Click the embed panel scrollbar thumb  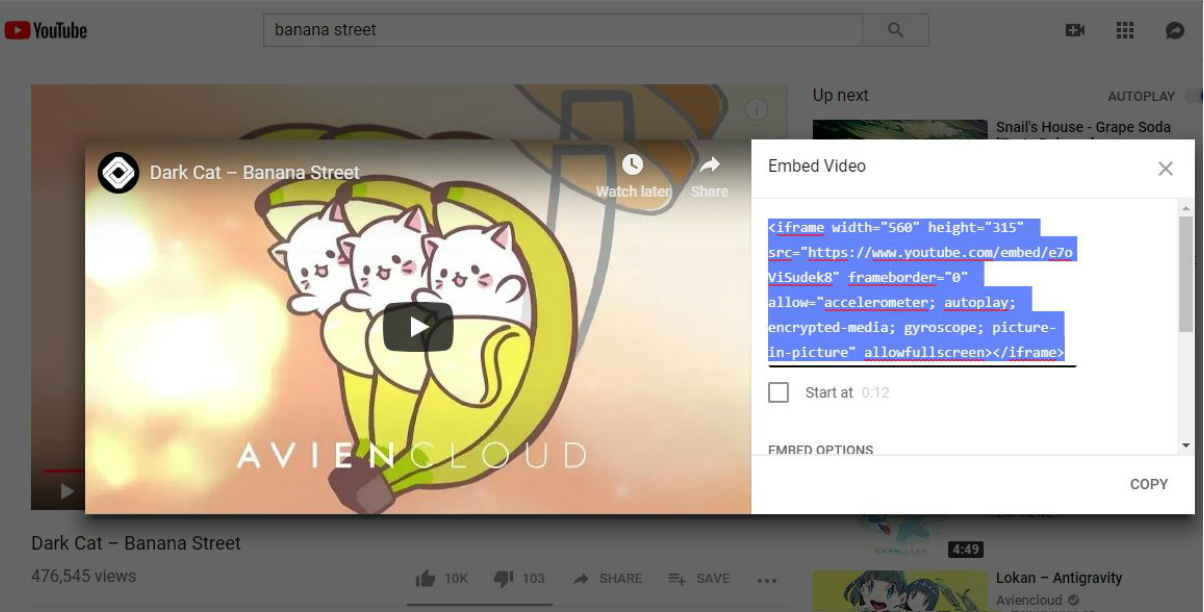click(x=1186, y=274)
